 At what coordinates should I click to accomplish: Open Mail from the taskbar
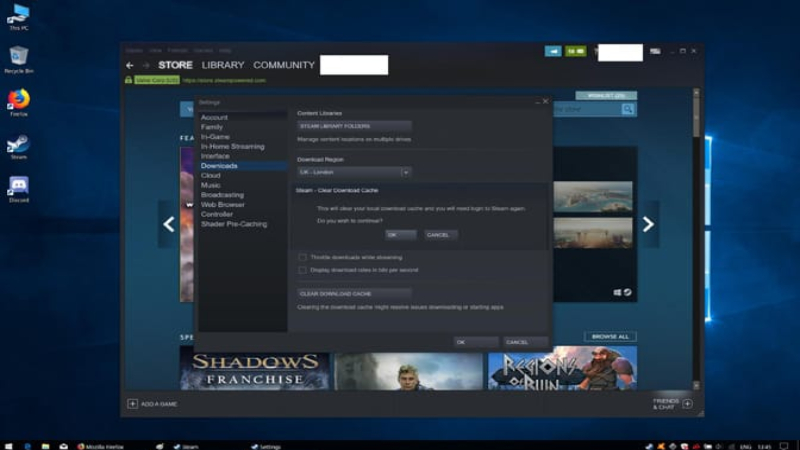pos(63,446)
